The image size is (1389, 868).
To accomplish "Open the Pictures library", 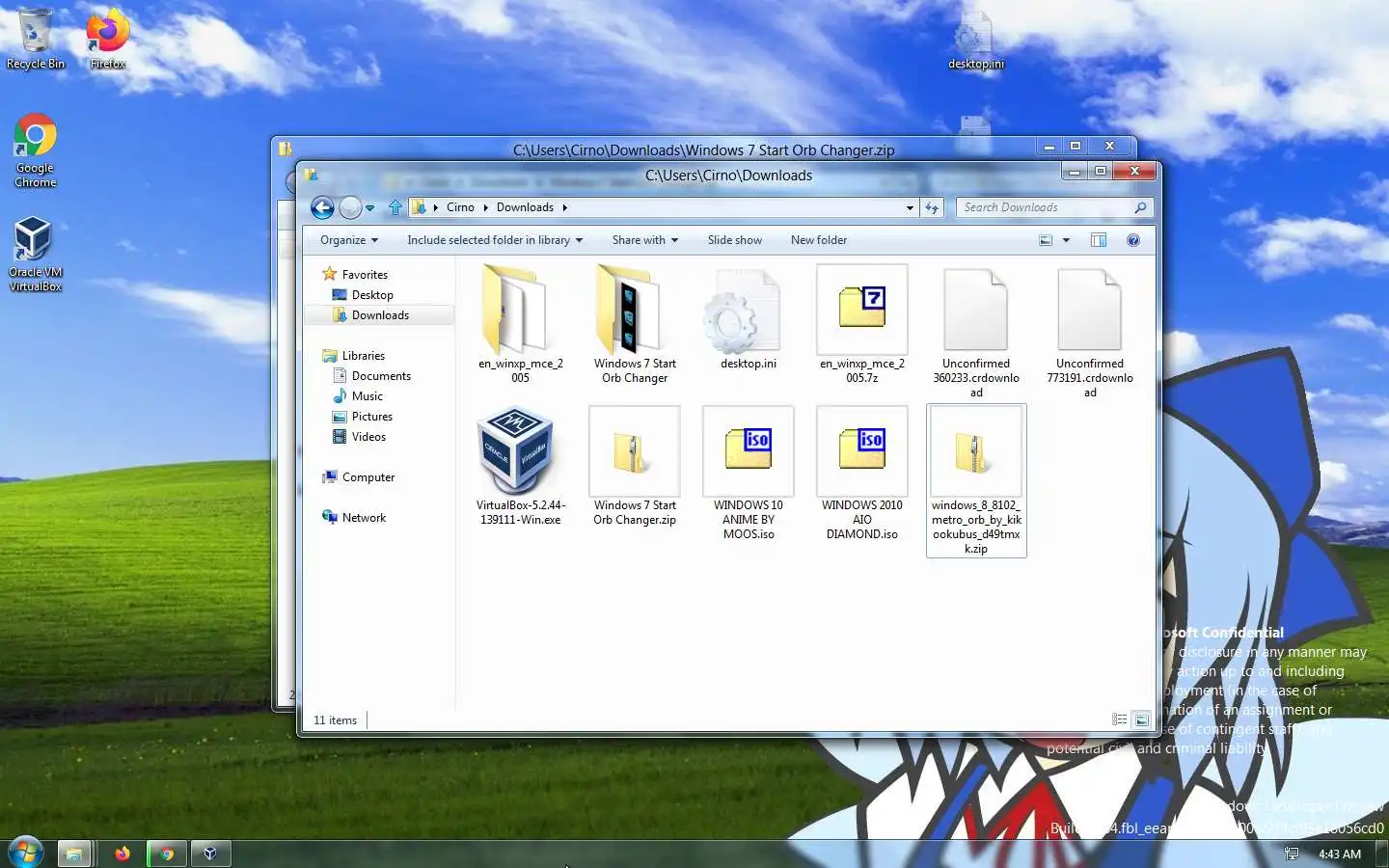I will click(x=372, y=417).
